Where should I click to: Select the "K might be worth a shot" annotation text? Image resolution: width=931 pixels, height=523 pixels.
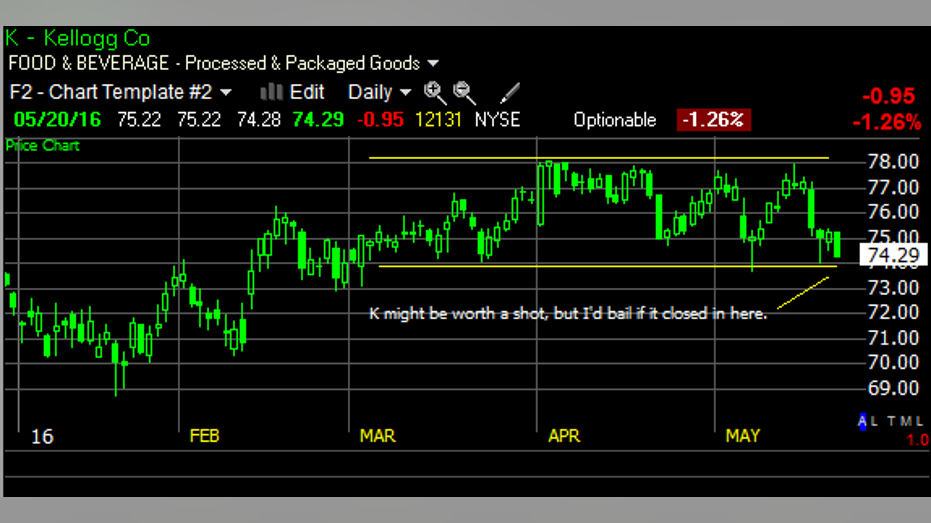point(568,313)
